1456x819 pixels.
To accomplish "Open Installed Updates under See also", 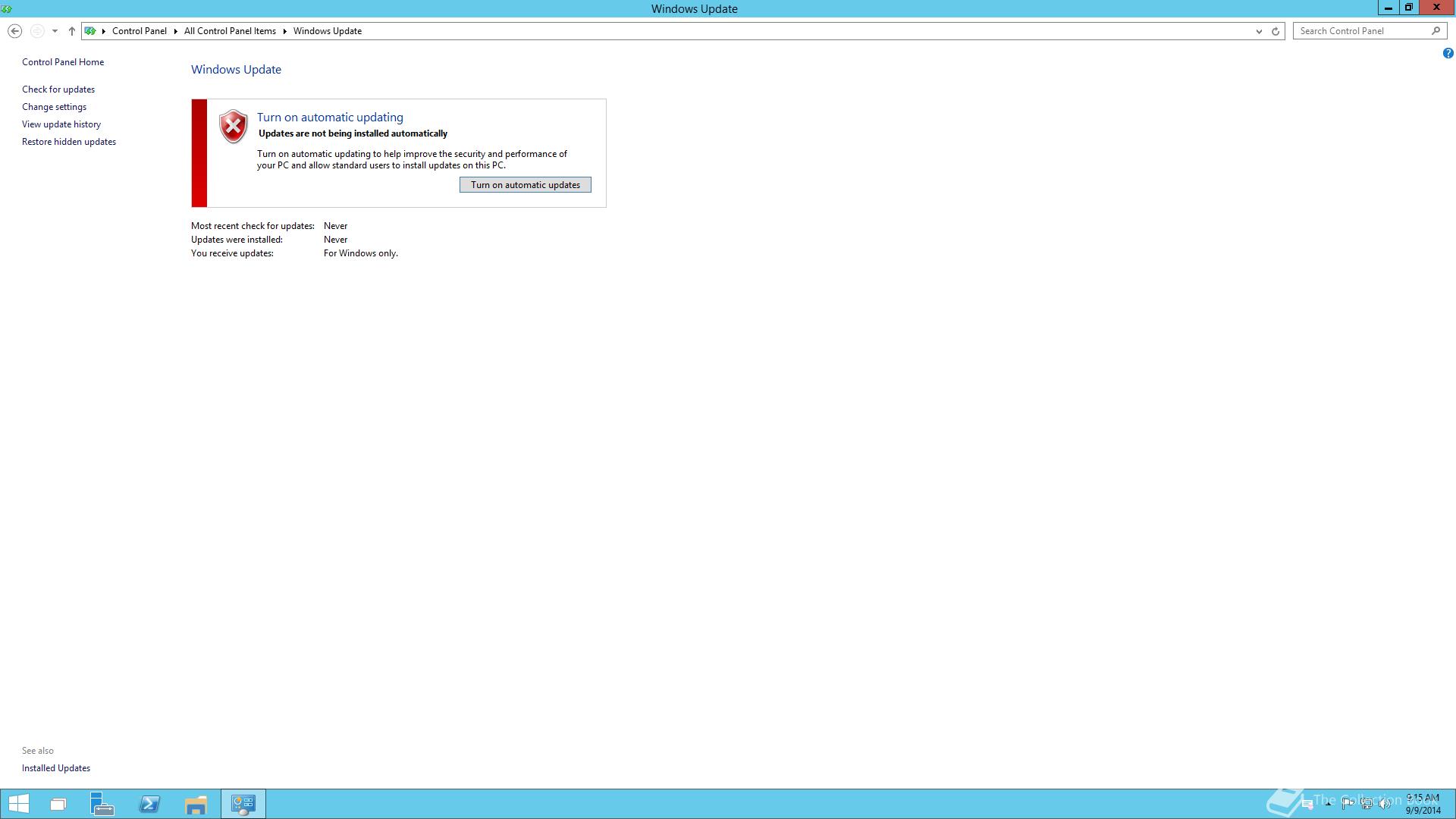I will click(x=56, y=768).
